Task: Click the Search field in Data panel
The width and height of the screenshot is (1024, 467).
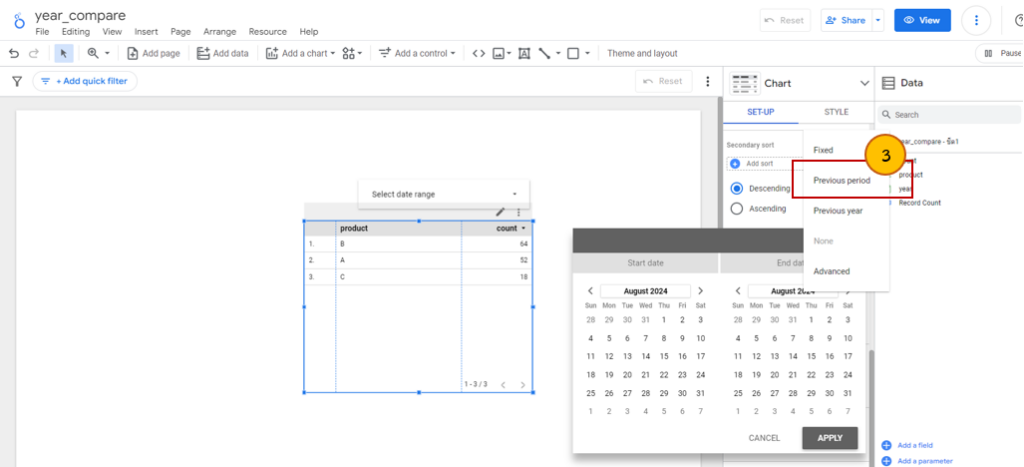Action: tap(950, 115)
